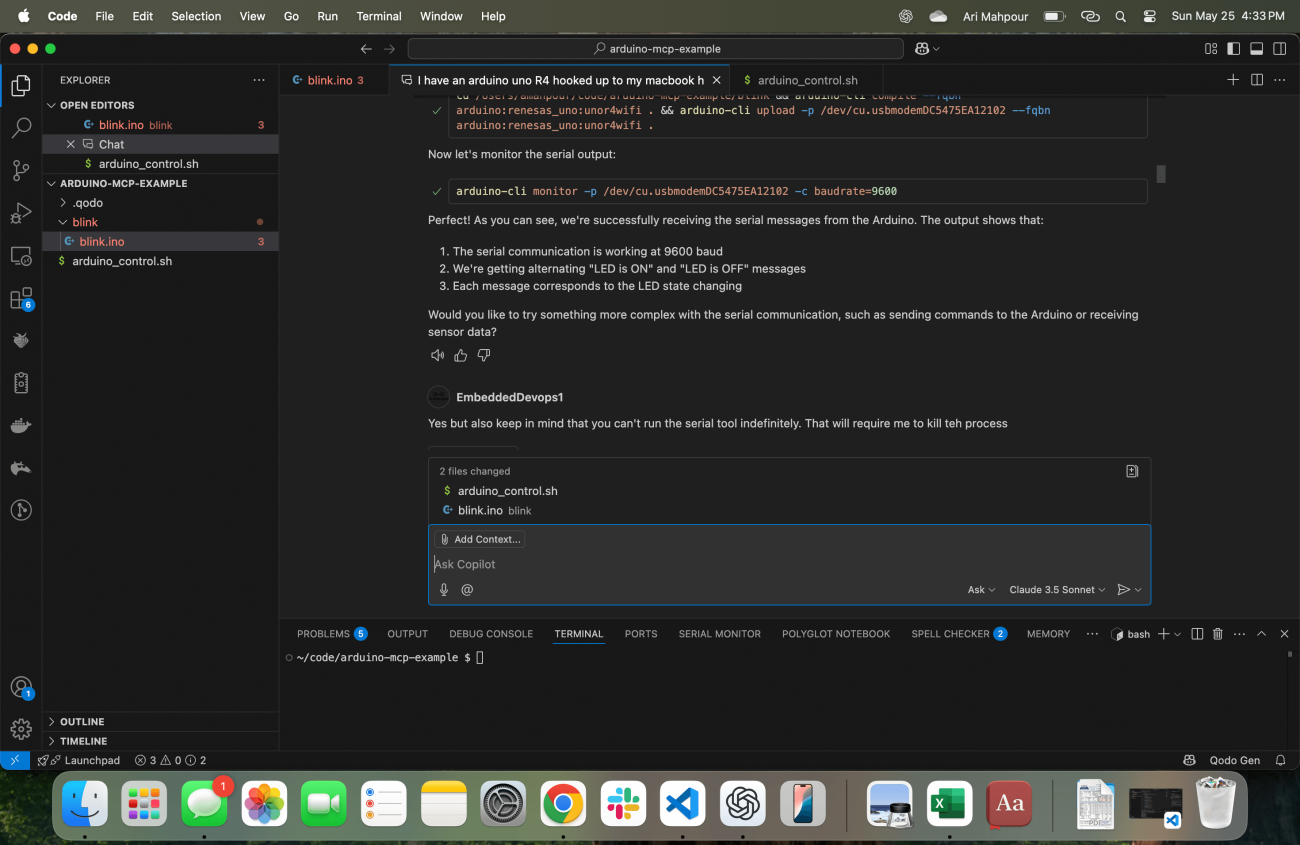Open the Search view in activity bar

tap(21, 128)
